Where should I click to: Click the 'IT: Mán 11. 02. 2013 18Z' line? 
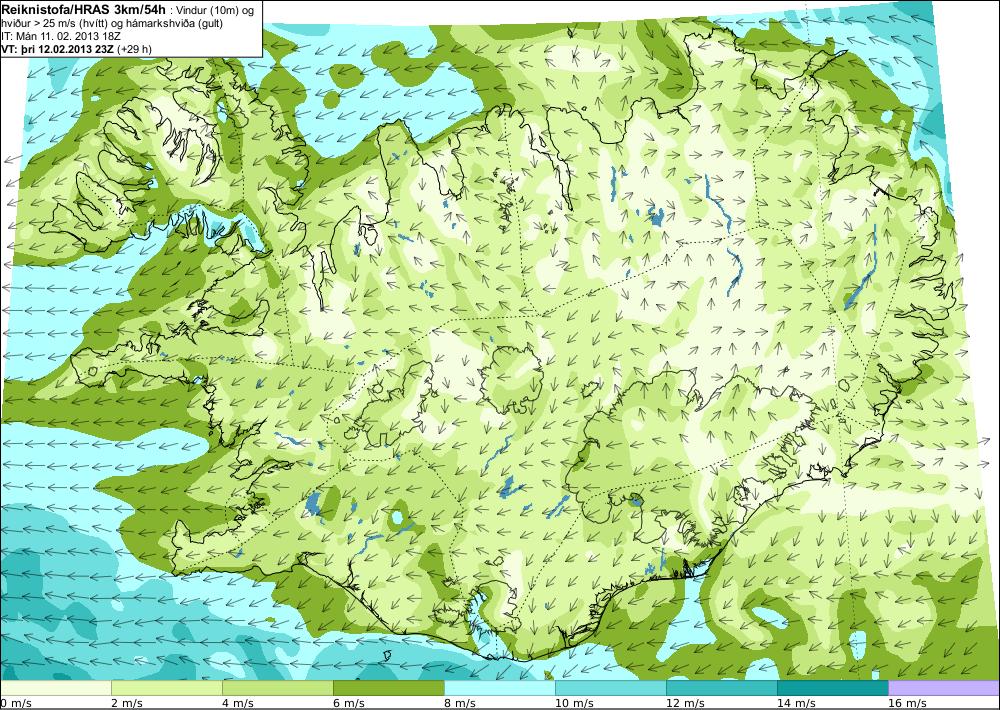[x=61, y=36]
